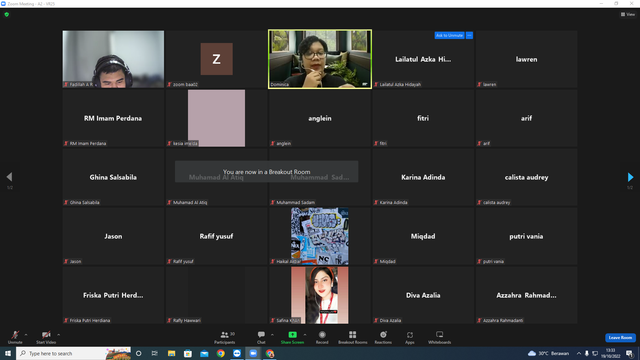Open File Explorer from taskbar
Screen dimensions: 640x360
click(171, 353)
